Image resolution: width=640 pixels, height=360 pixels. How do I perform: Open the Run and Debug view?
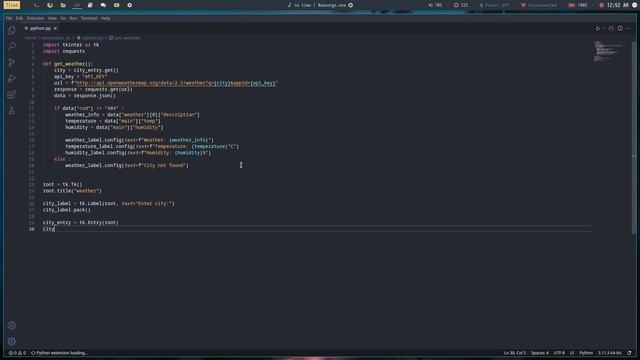click(x=11, y=78)
